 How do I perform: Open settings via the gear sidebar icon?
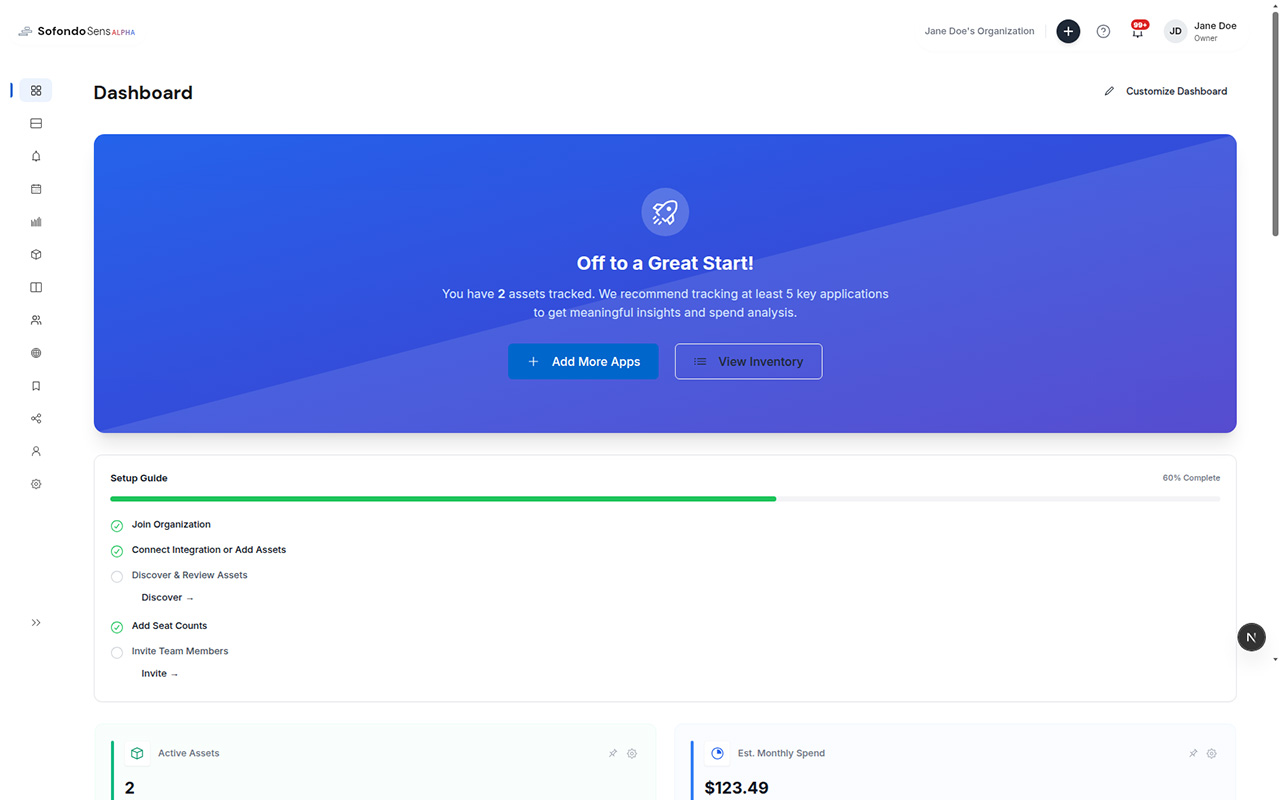click(x=35, y=484)
